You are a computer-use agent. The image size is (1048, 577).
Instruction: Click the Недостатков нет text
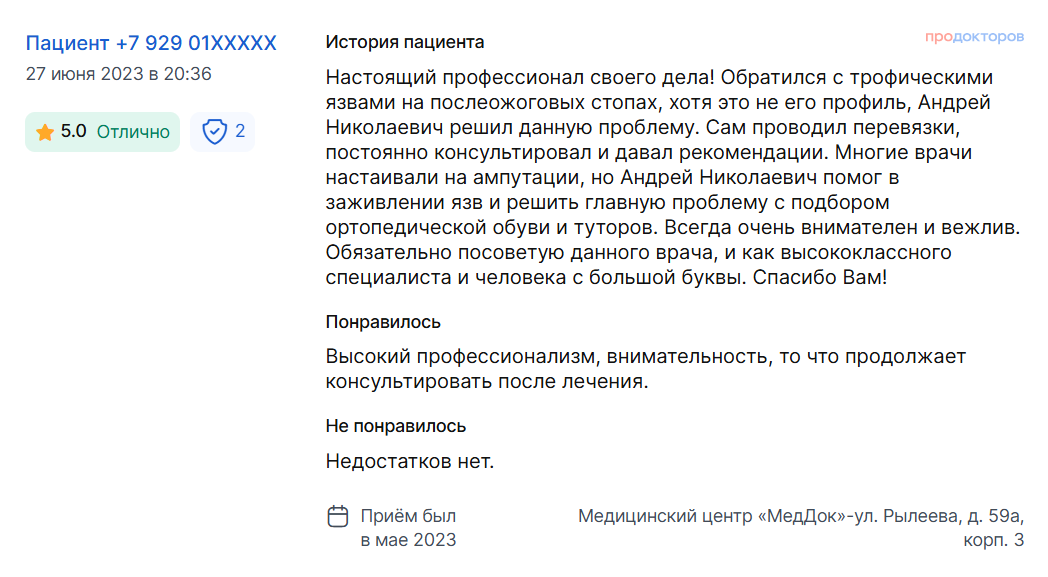coord(410,461)
